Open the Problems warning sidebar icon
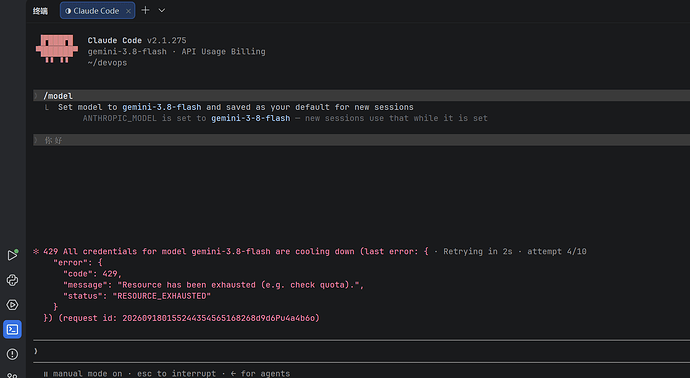This screenshot has width=690, height=378. click(x=12, y=354)
